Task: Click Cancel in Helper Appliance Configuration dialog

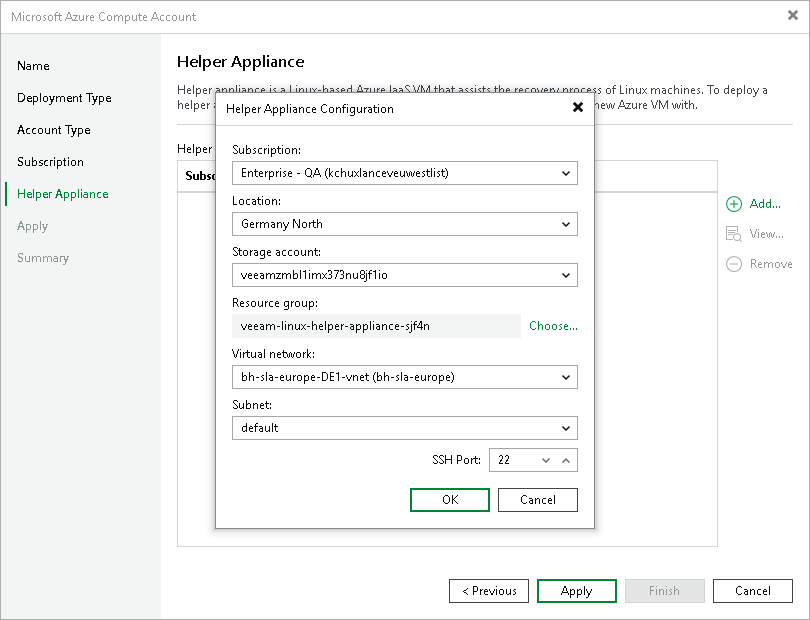Action: [x=538, y=500]
